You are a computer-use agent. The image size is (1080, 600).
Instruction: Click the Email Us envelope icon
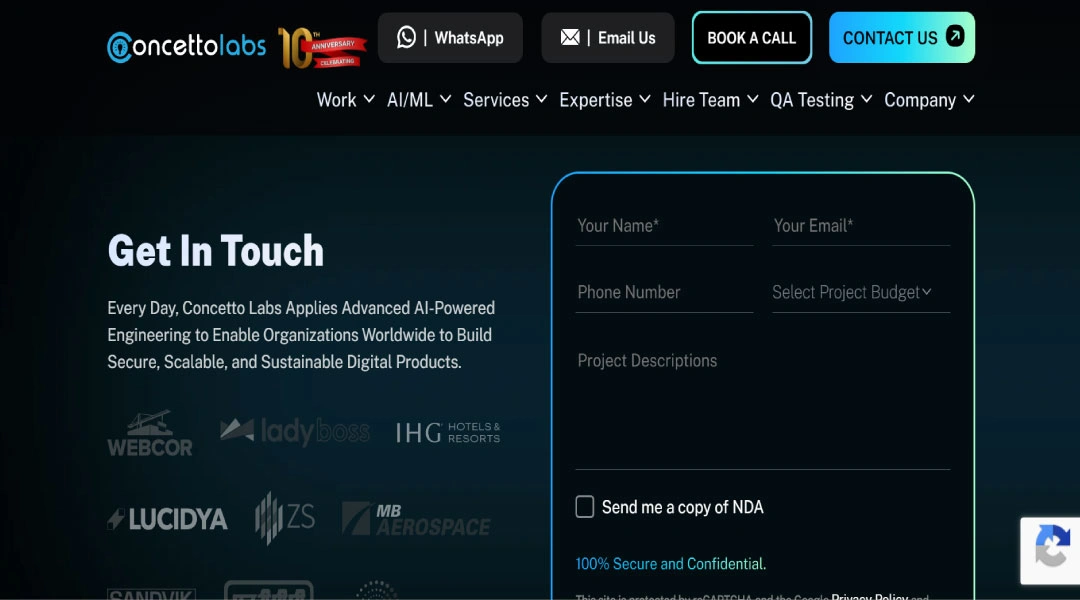[570, 38]
